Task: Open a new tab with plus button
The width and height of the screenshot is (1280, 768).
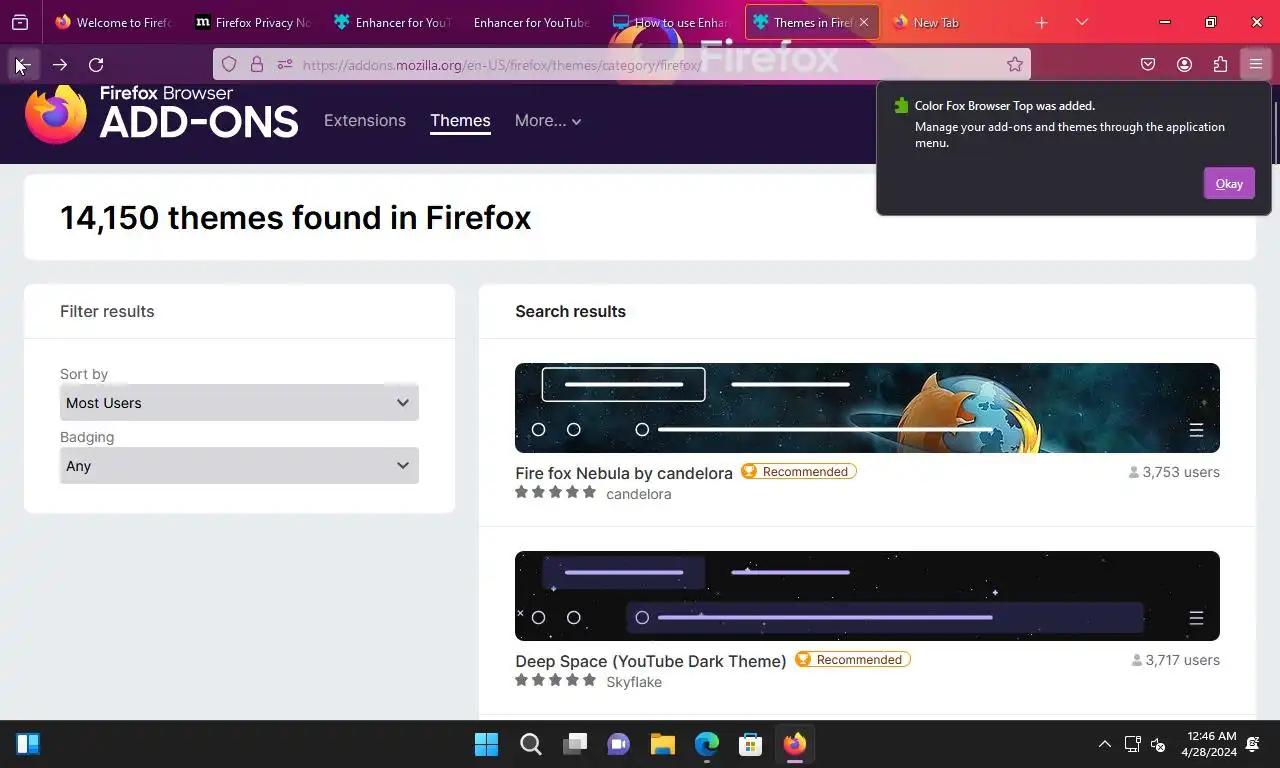Action: (x=1041, y=22)
